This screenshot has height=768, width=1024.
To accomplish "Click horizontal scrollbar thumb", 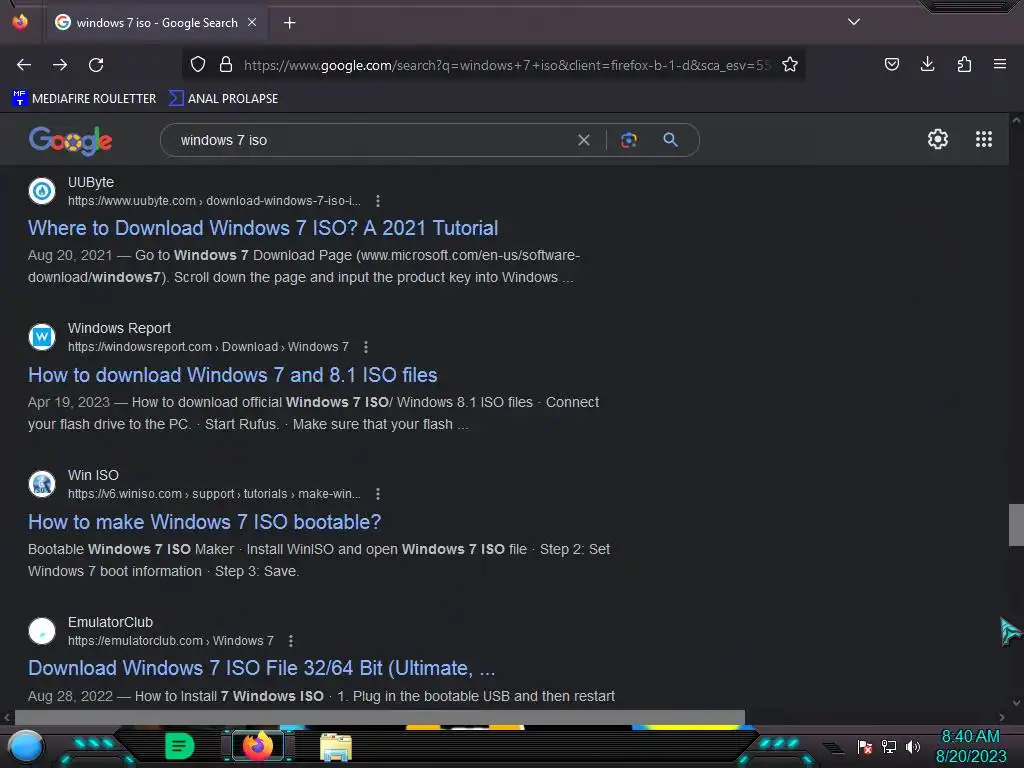I will (x=379, y=717).
